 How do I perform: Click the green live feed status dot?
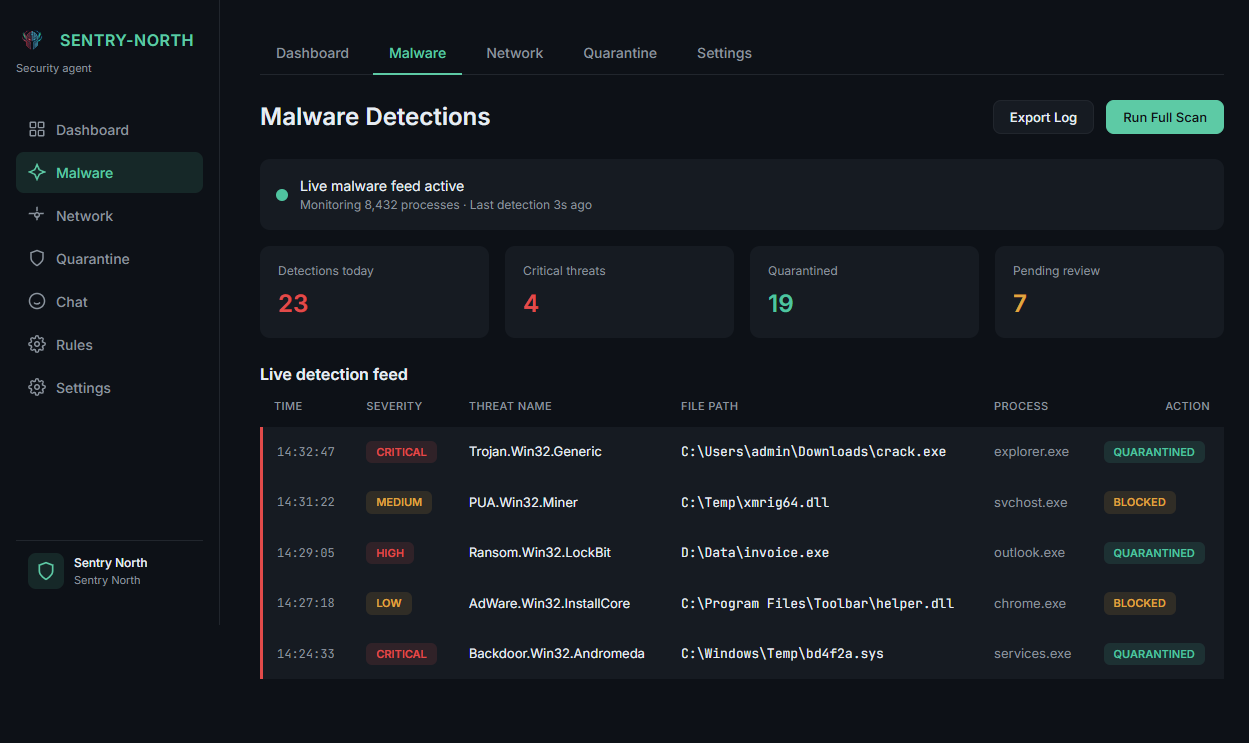pos(282,195)
